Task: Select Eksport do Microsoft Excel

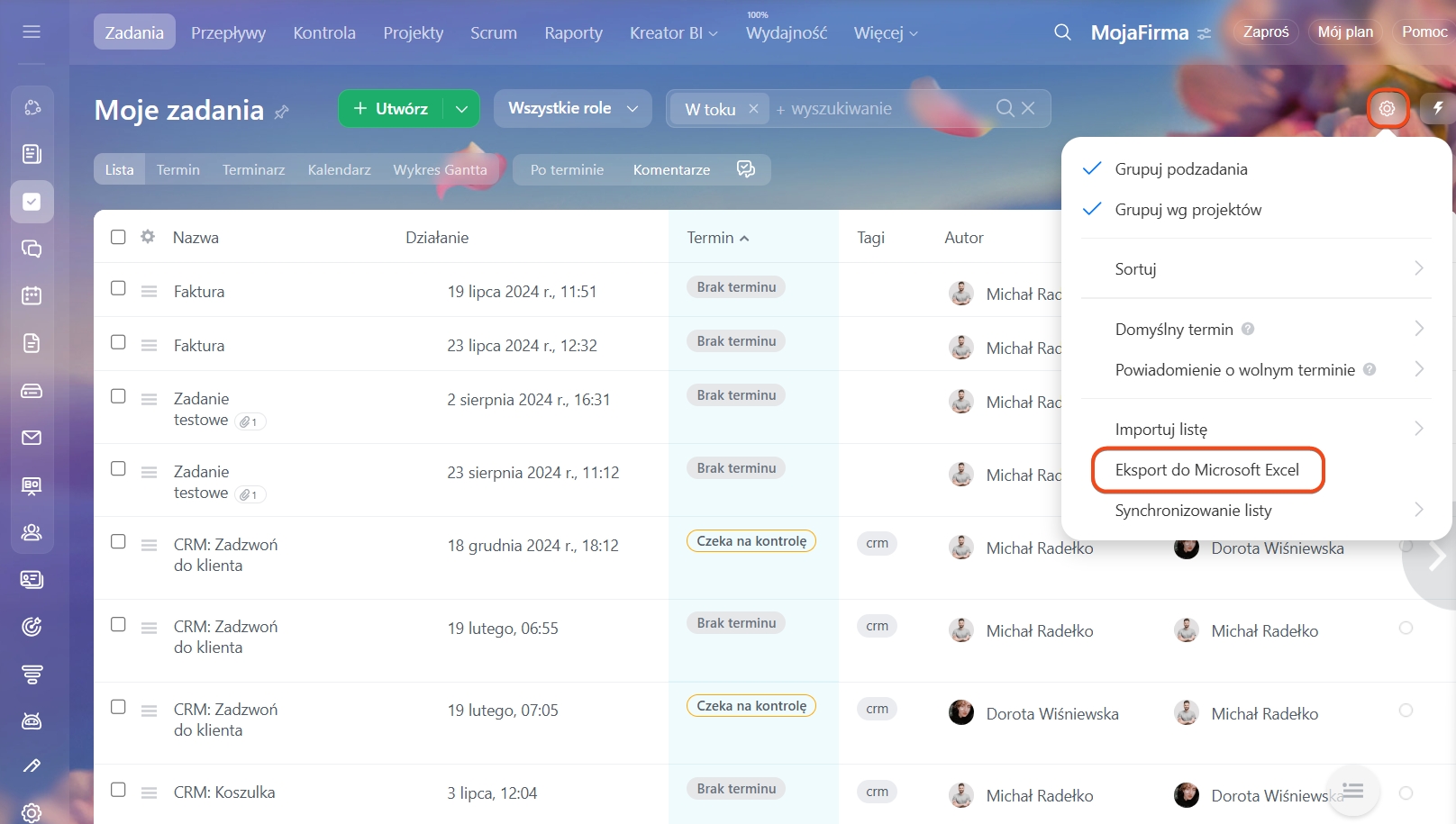Action: pos(1206,470)
